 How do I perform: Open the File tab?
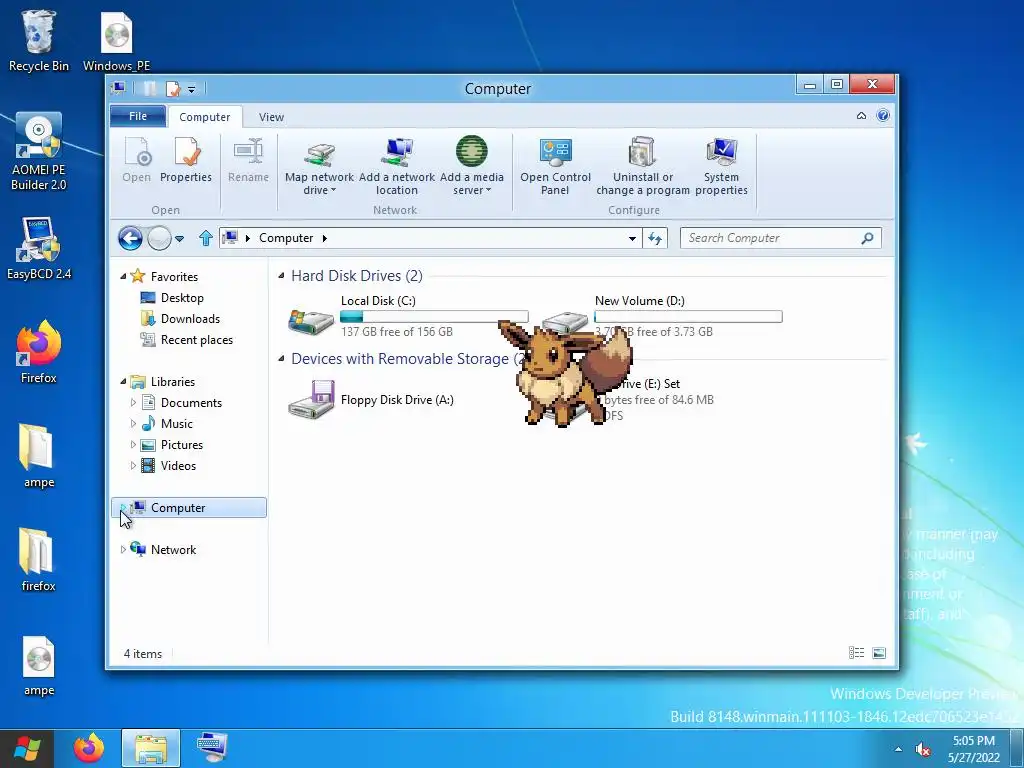click(138, 116)
